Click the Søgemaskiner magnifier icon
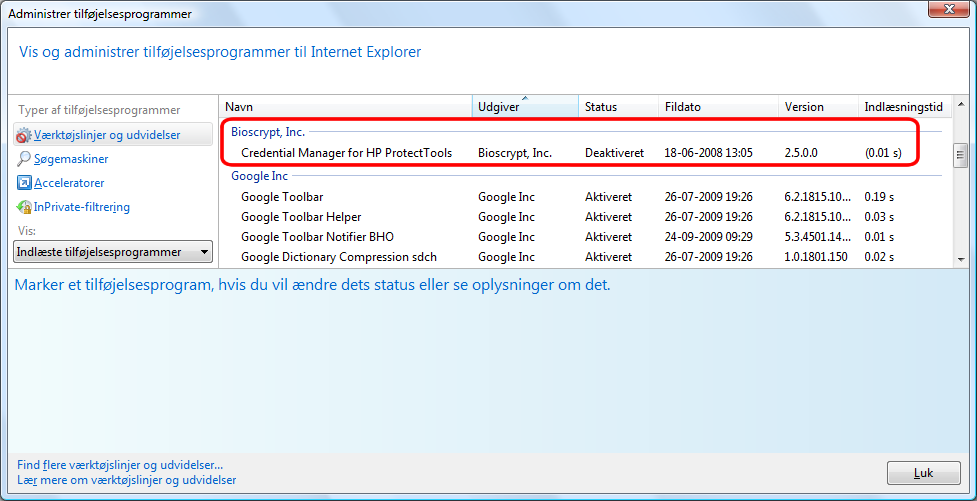Viewport: 977px width, 501px height. pos(24,159)
